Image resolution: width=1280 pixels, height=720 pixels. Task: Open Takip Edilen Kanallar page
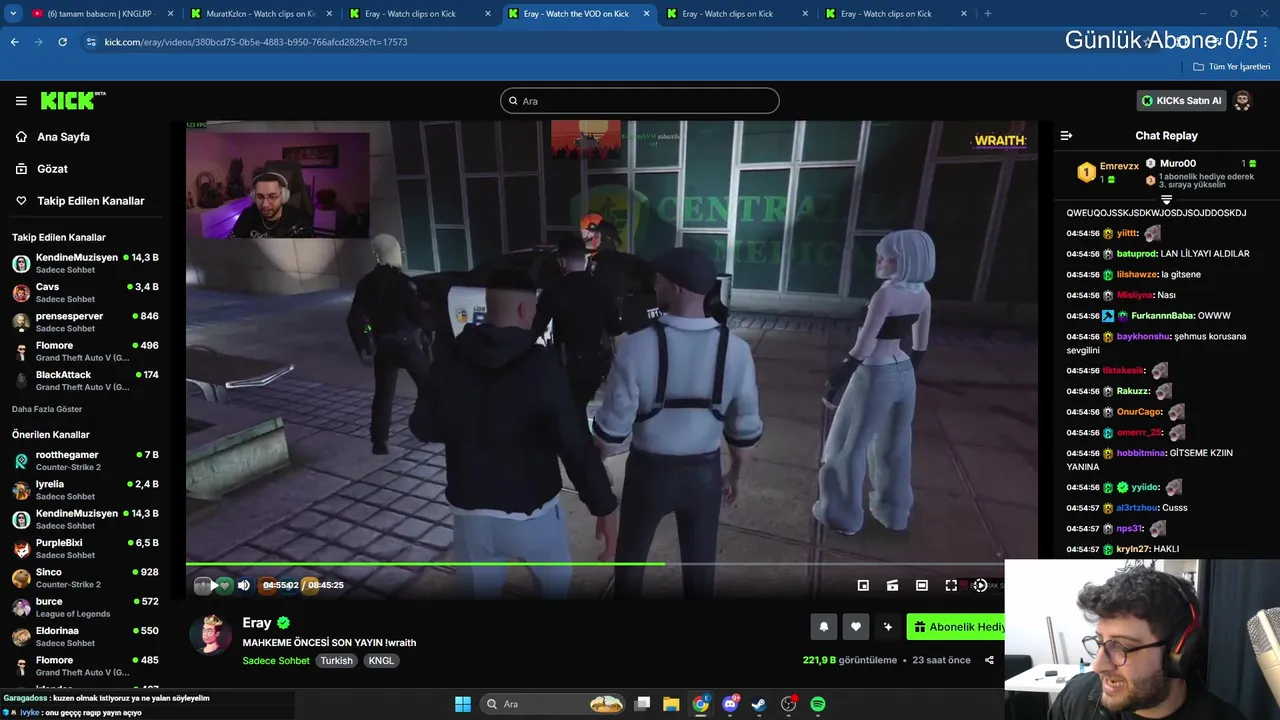(x=90, y=201)
